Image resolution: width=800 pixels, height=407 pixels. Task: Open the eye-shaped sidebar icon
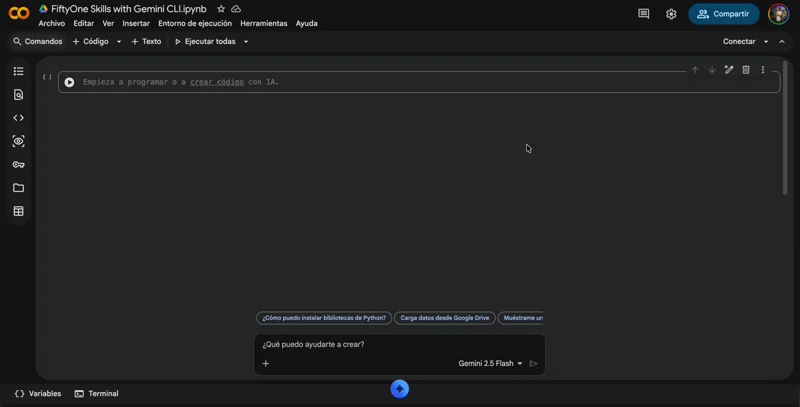click(18, 141)
